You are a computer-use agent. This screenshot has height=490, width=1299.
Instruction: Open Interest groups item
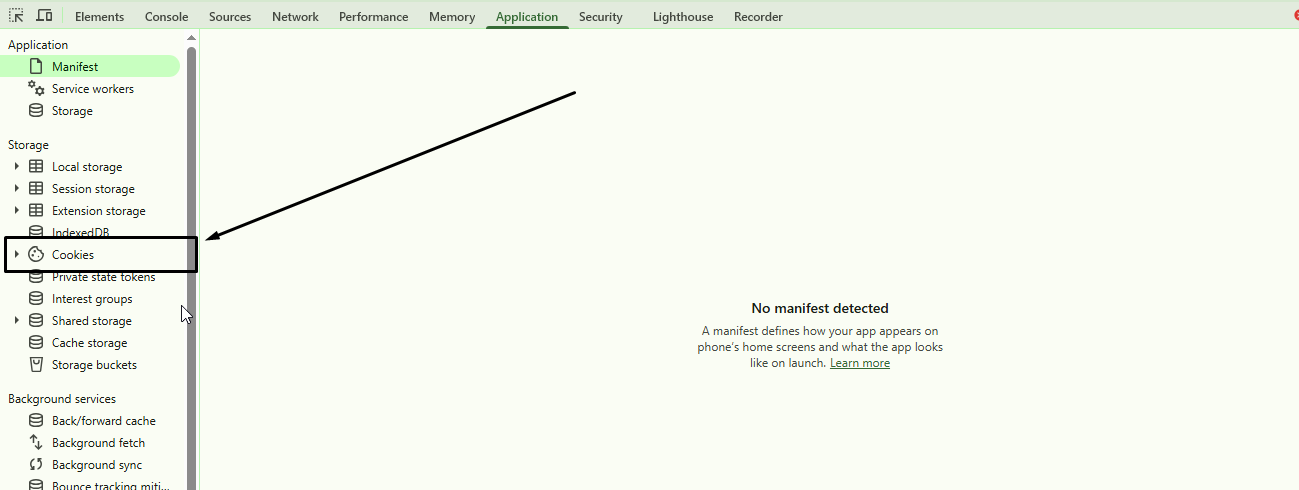click(x=90, y=299)
